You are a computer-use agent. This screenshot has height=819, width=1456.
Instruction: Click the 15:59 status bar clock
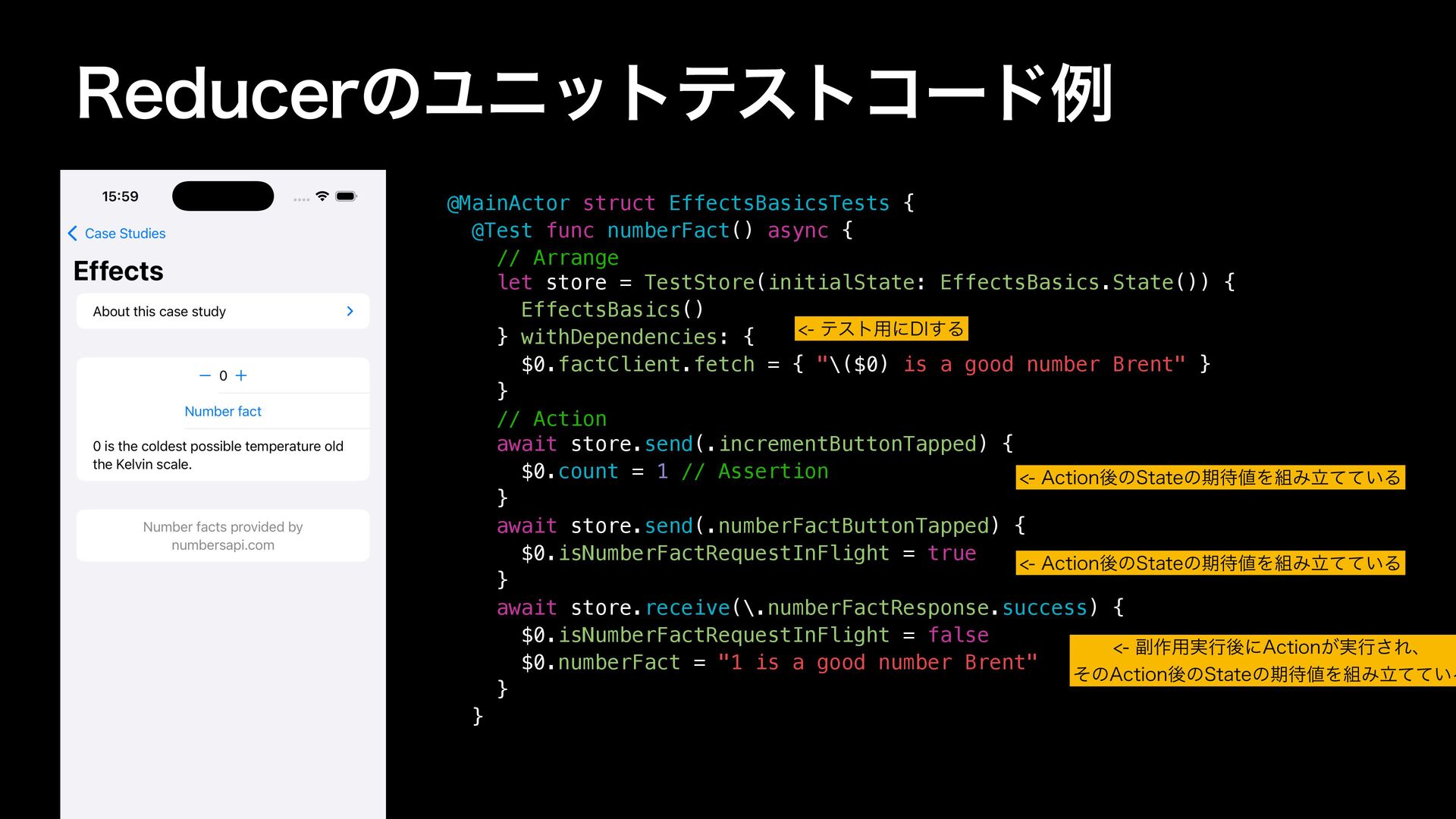(120, 196)
